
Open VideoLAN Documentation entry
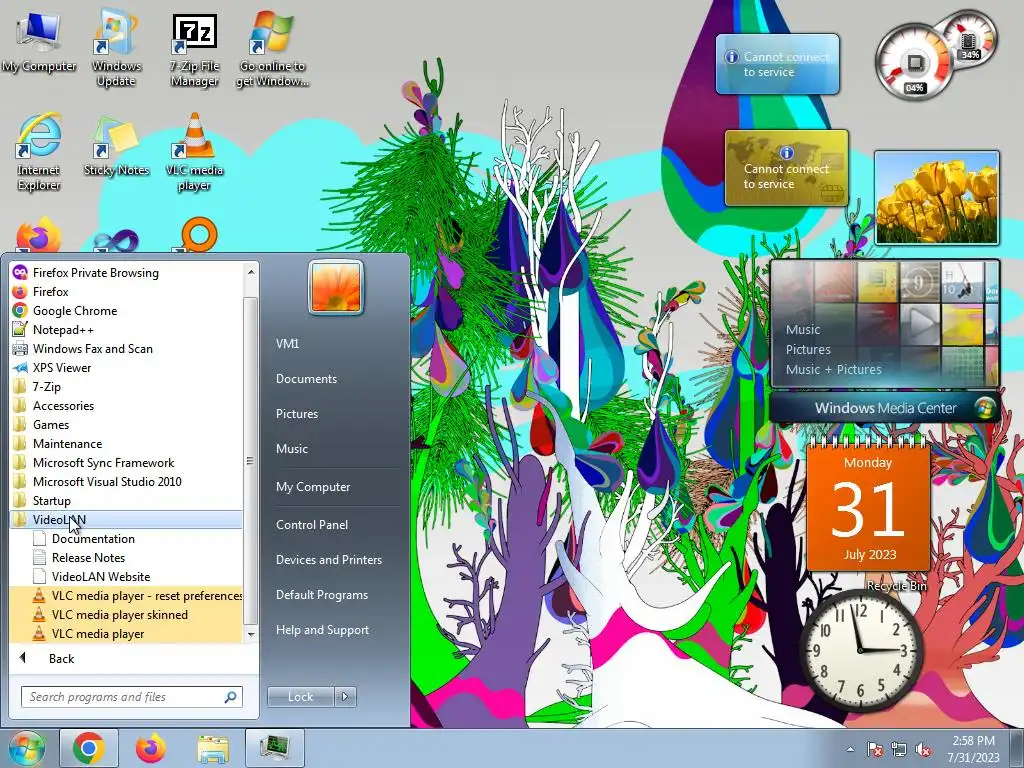point(93,539)
